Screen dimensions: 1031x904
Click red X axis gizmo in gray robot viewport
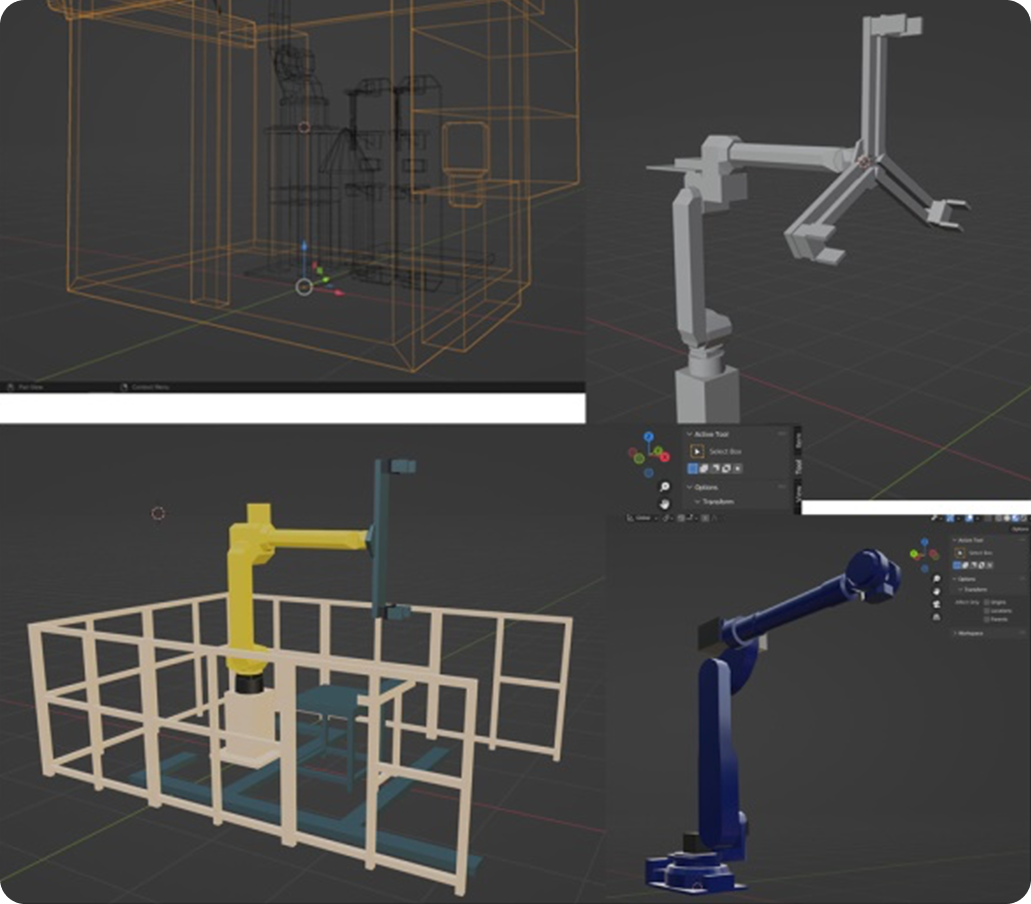665,457
